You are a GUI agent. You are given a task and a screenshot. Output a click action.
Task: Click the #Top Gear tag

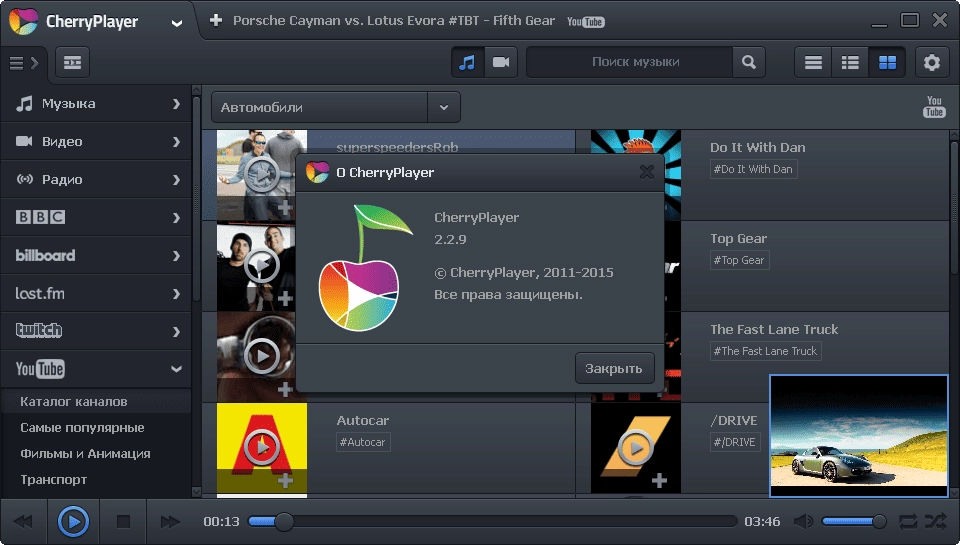tap(739, 260)
